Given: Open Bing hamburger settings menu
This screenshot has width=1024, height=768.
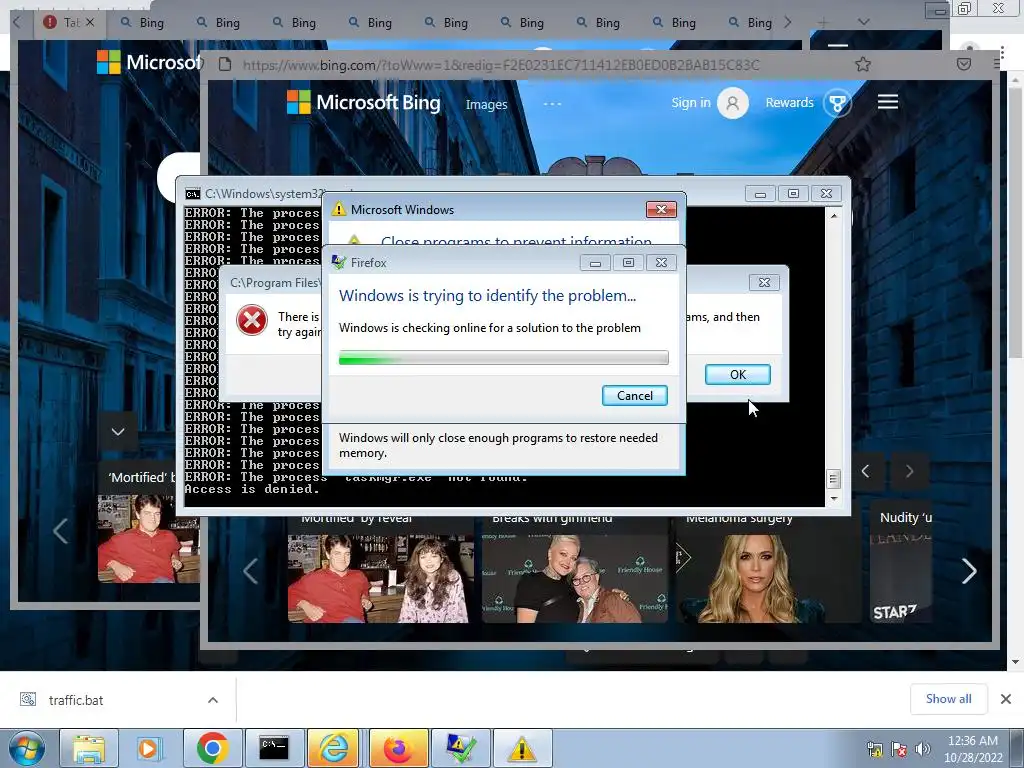Looking at the screenshot, I should point(888,102).
